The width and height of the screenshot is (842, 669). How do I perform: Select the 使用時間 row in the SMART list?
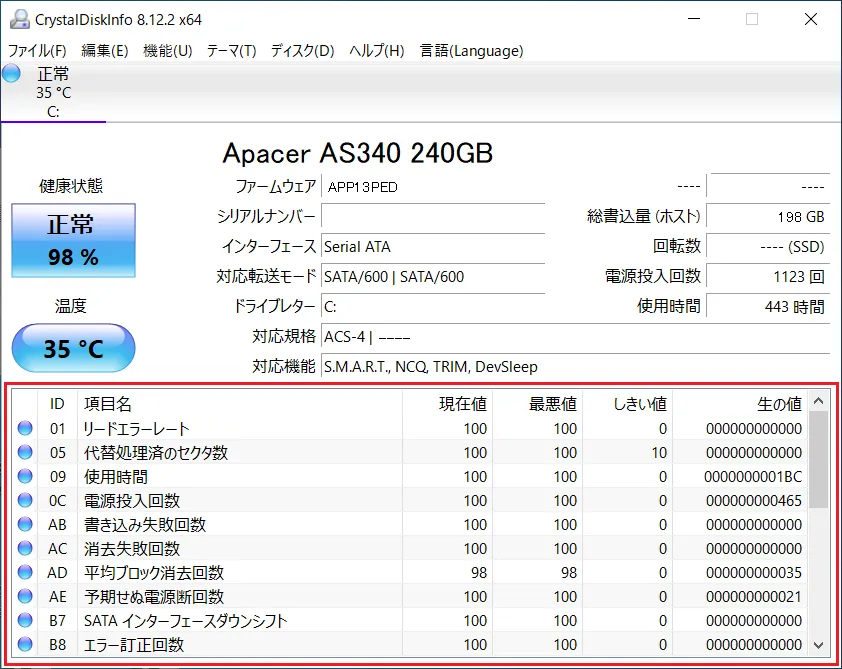409,476
